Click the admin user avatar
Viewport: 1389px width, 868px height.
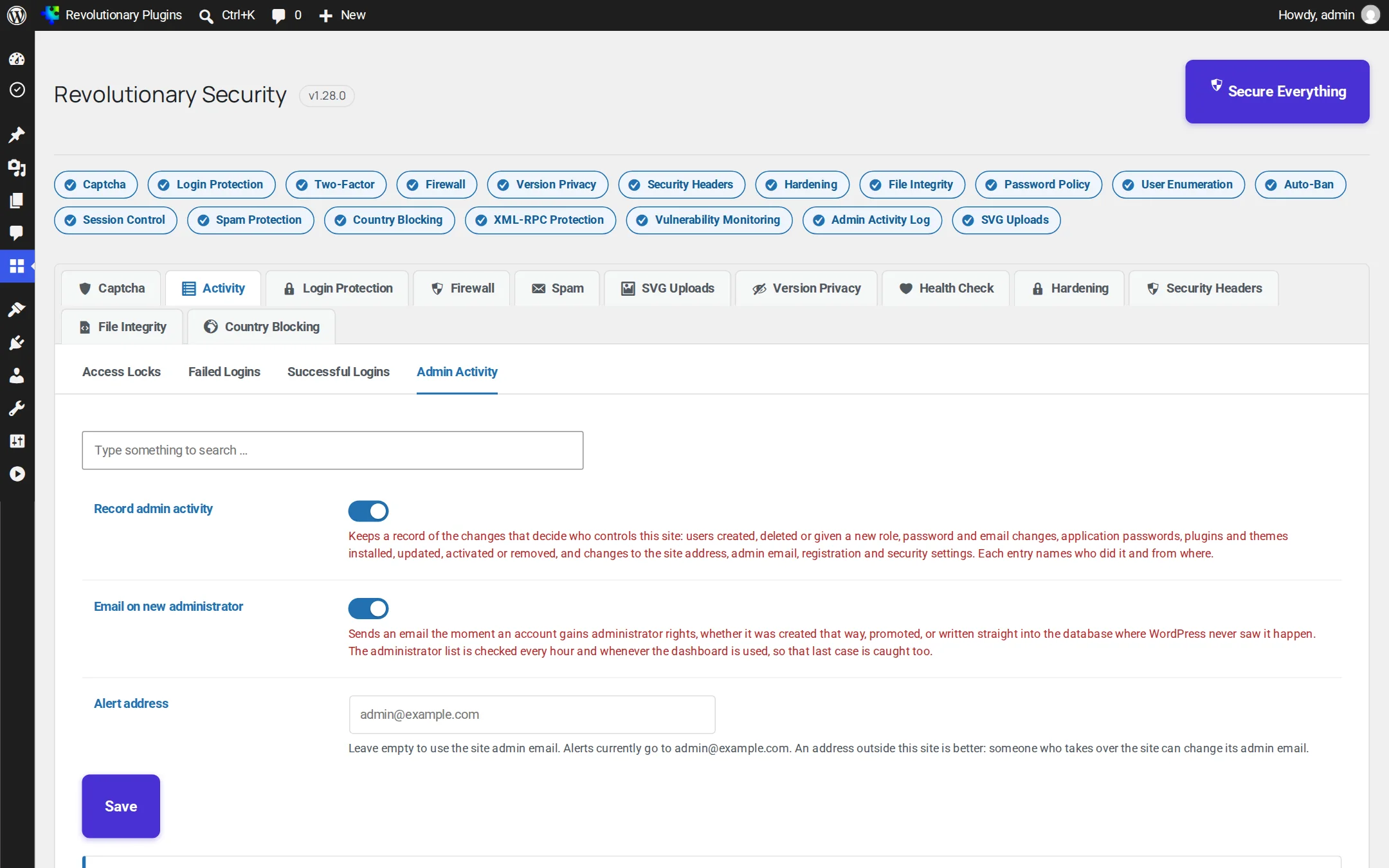(x=1370, y=15)
